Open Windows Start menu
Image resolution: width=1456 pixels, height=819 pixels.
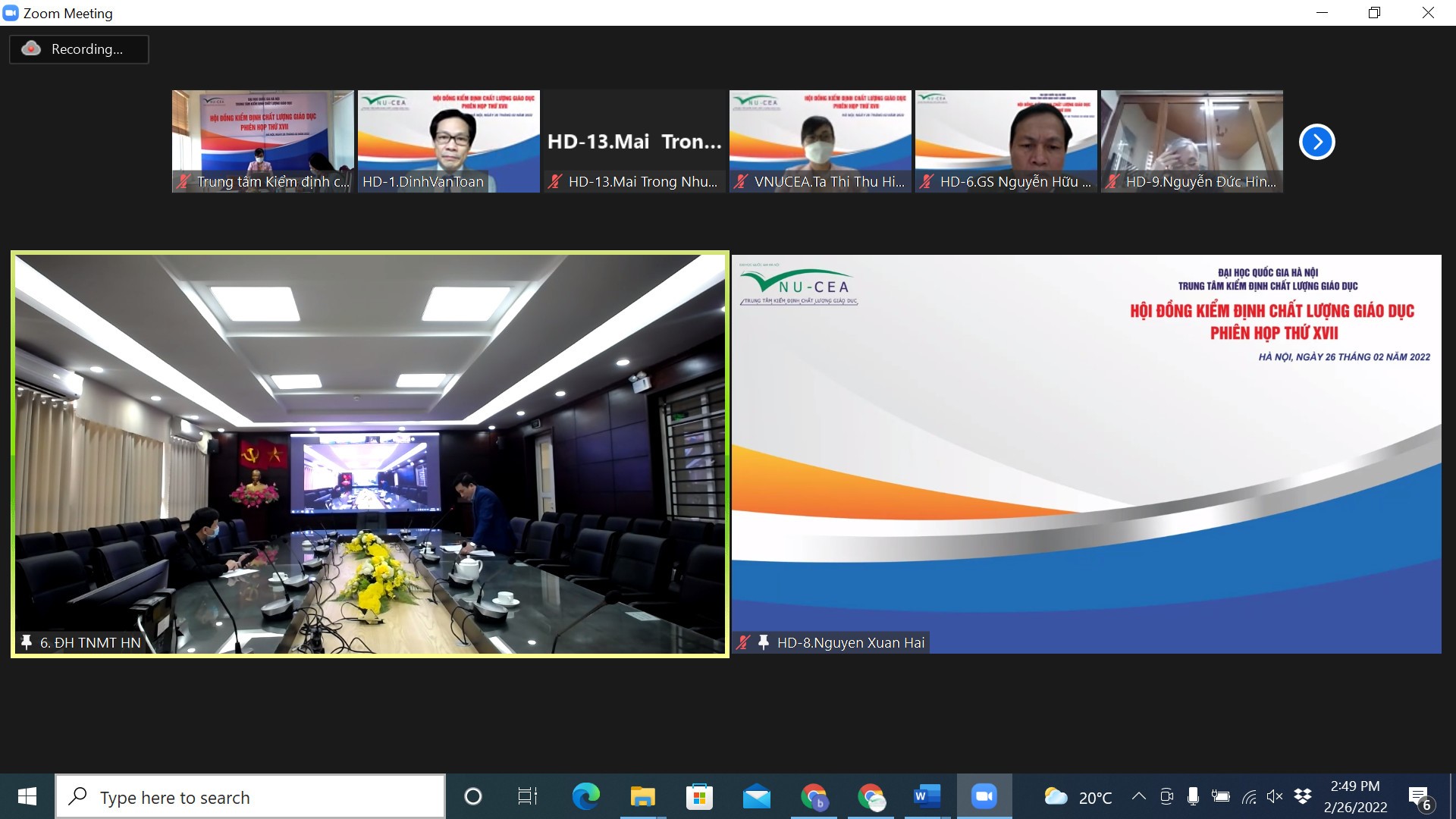(x=27, y=796)
